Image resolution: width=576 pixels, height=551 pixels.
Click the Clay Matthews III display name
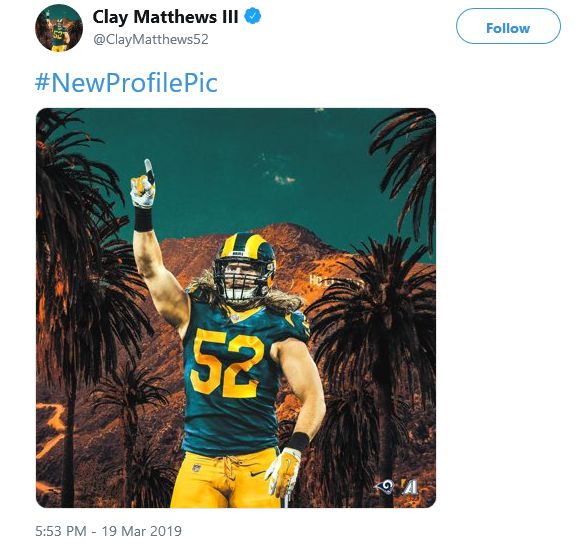pos(165,17)
